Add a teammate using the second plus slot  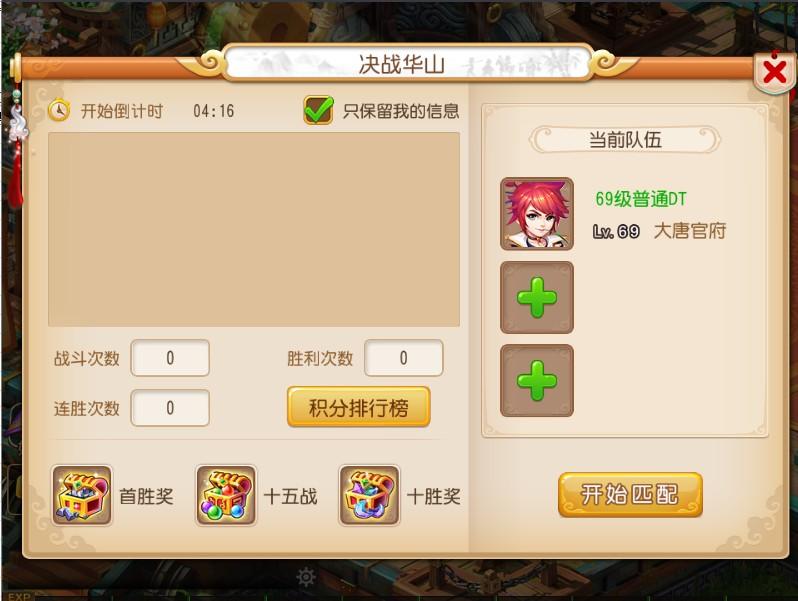[x=537, y=381]
